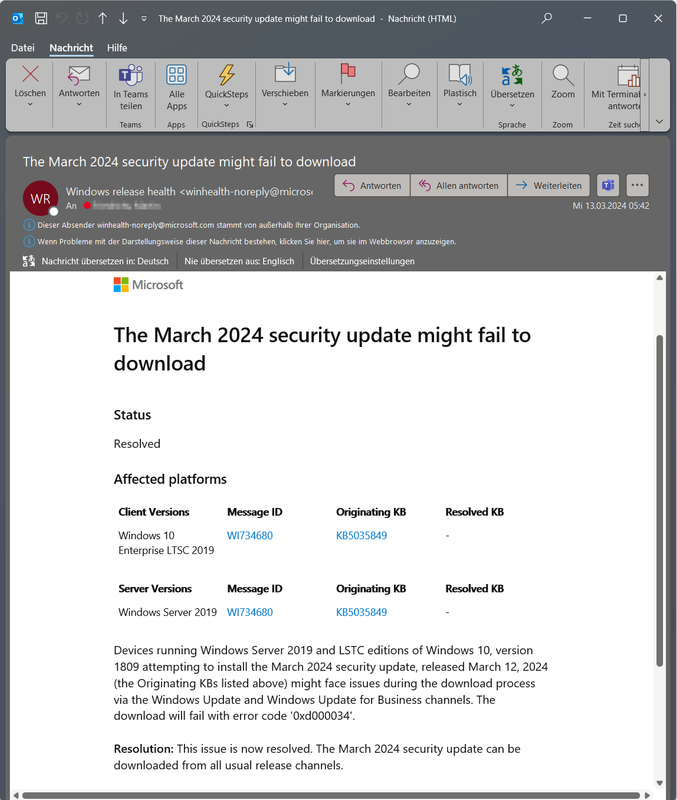The width and height of the screenshot is (677, 800).
Task: Expand the QuickSteps dropdown arrow
Action: click(227, 105)
